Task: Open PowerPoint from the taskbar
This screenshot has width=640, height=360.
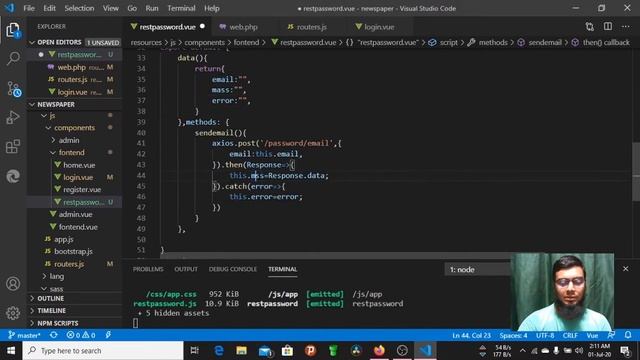Action: [310, 351]
